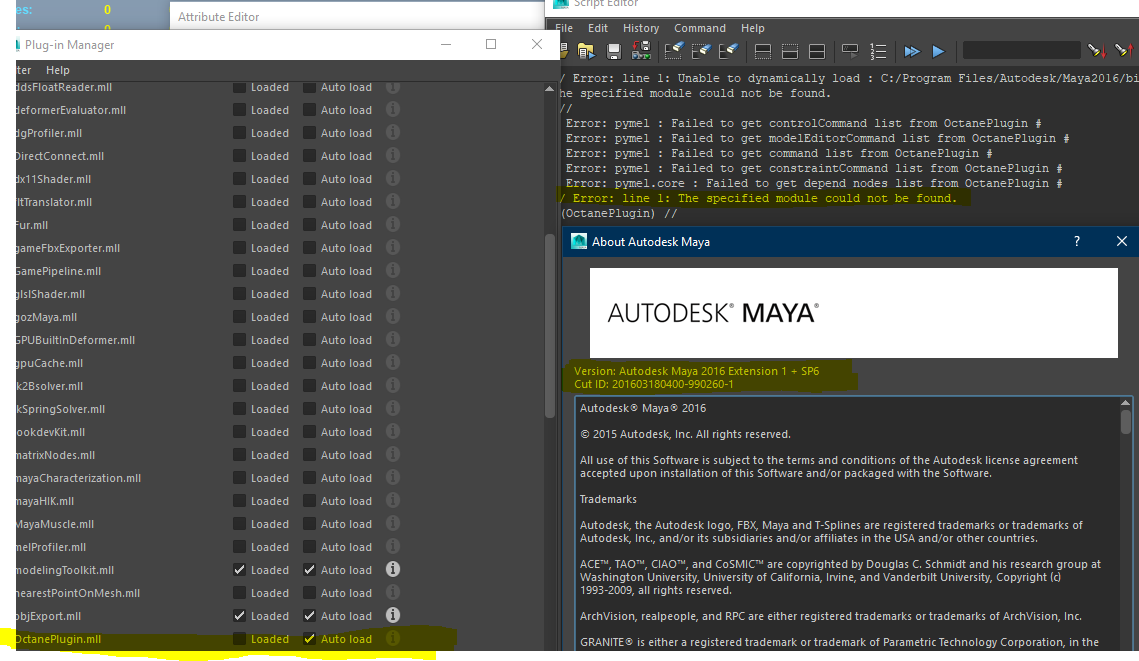Check Loaded for gameFbxExporter.mll
Image resolution: width=1139 pixels, height=661 pixels.
pos(239,248)
